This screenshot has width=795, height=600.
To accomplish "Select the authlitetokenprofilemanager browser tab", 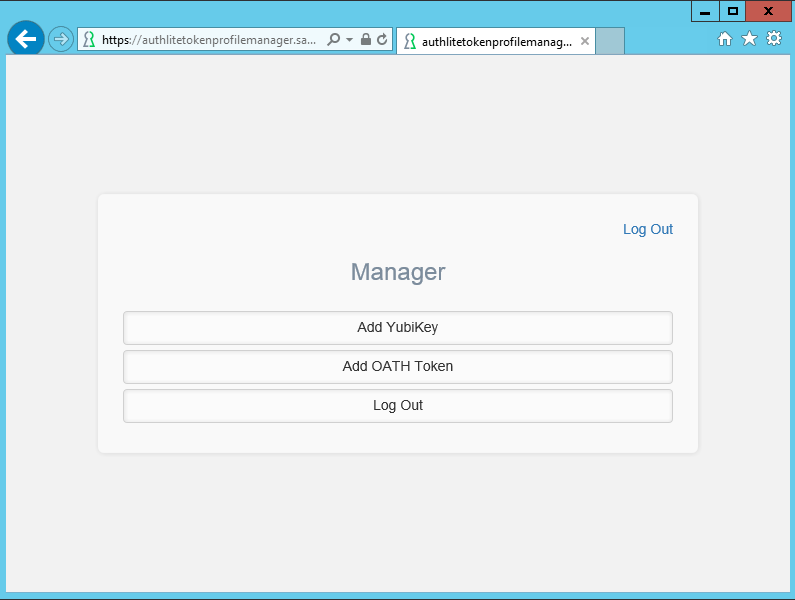I will click(x=495, y=41).
